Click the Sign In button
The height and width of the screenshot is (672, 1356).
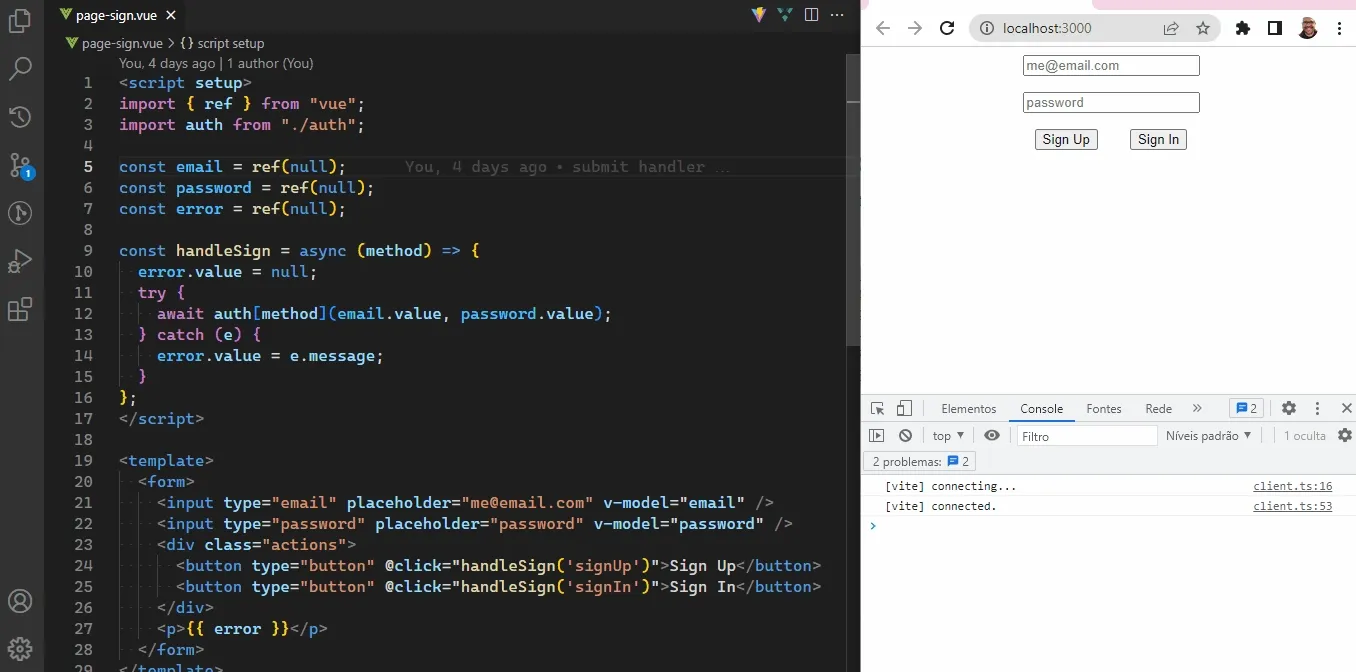click(1157, 139)
